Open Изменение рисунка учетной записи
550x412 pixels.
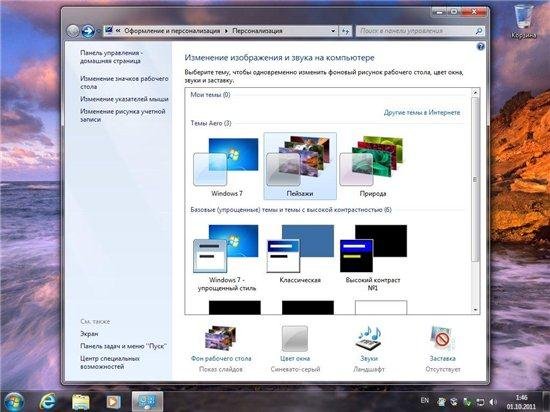point(122,115)
